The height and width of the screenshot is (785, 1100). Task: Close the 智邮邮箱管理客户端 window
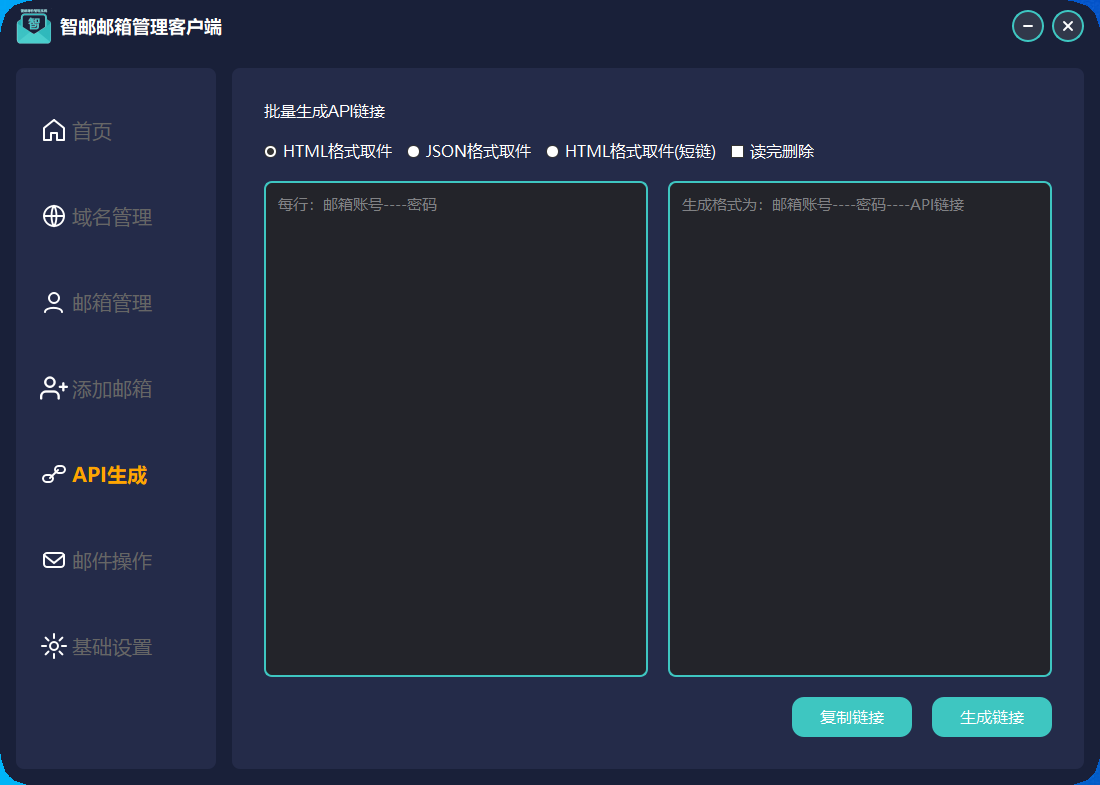point(1068,26)
